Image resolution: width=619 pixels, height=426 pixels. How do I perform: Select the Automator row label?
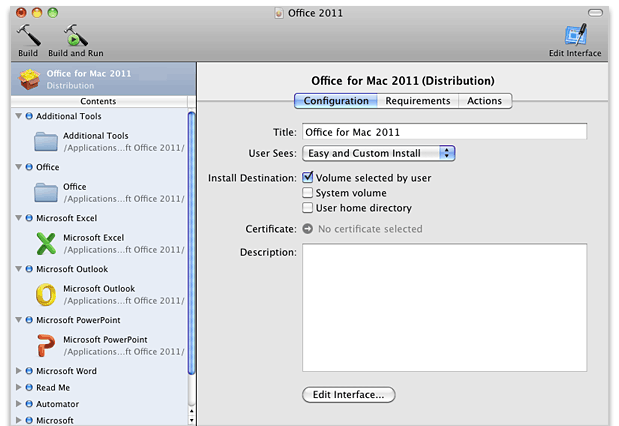click(57, 404)
